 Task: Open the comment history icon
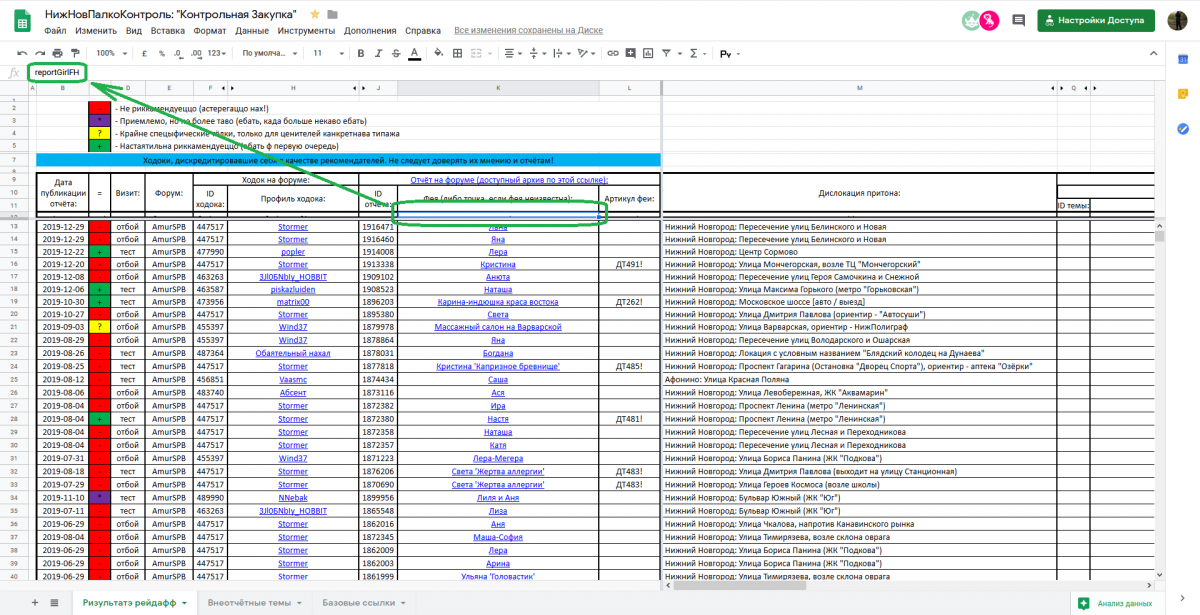1018,20
